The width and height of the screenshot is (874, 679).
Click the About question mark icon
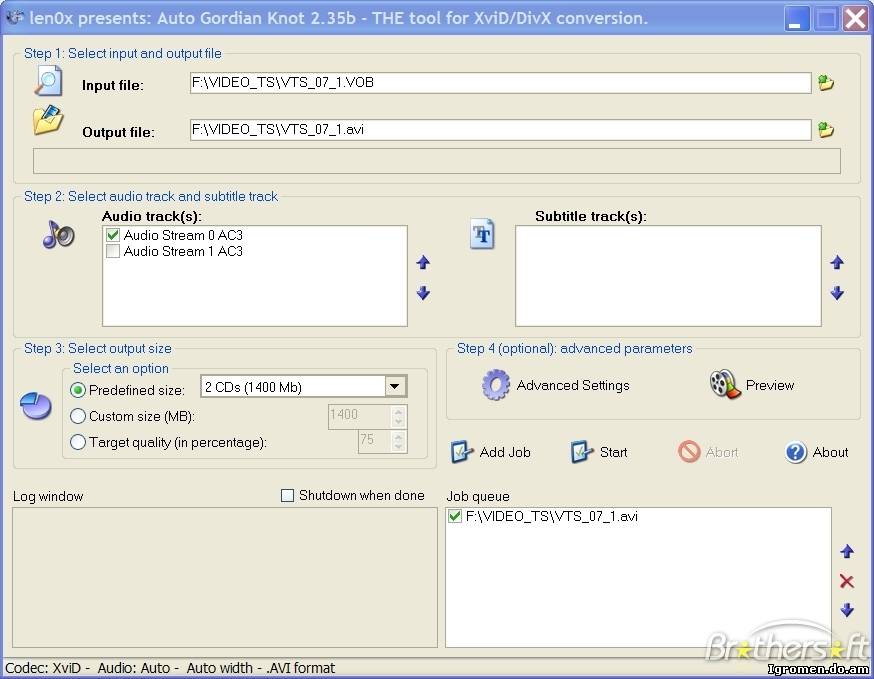[795, 452]
